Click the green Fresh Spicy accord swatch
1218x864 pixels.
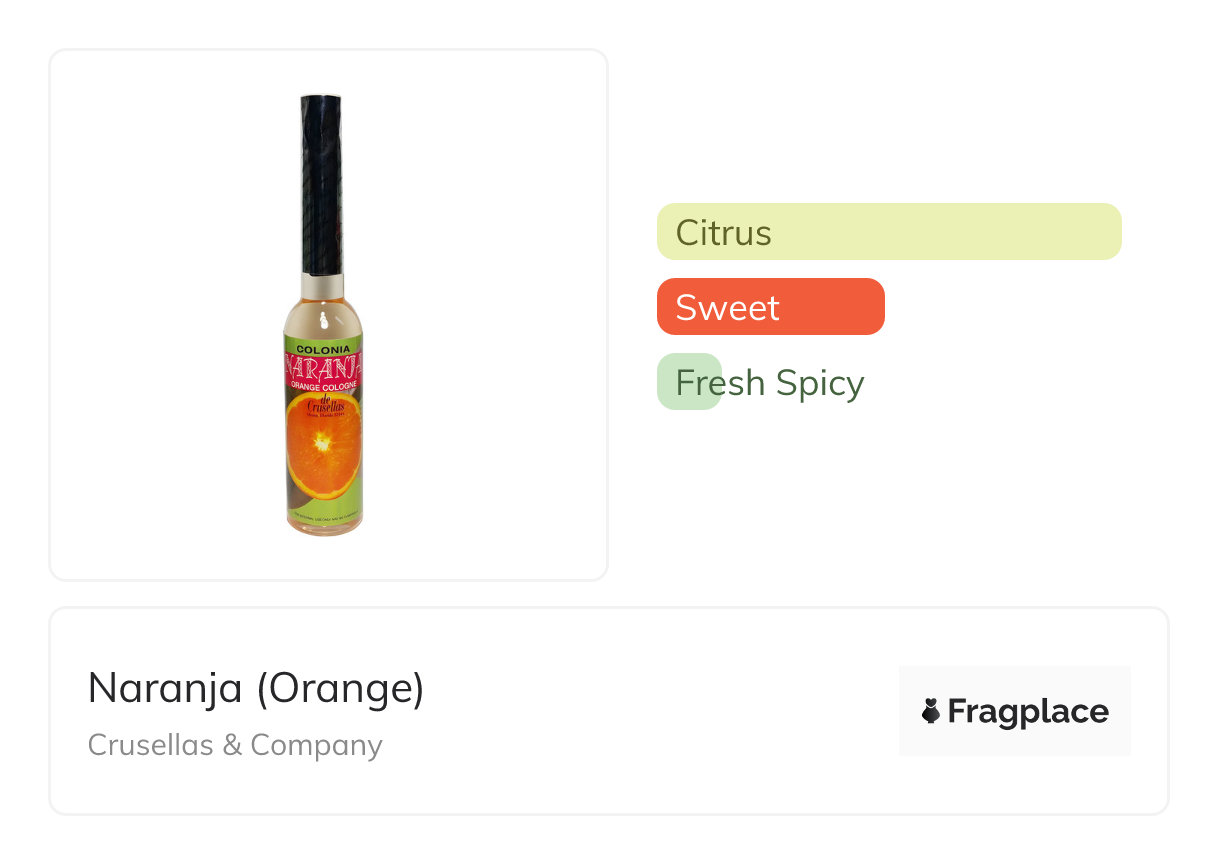[689, 382]
